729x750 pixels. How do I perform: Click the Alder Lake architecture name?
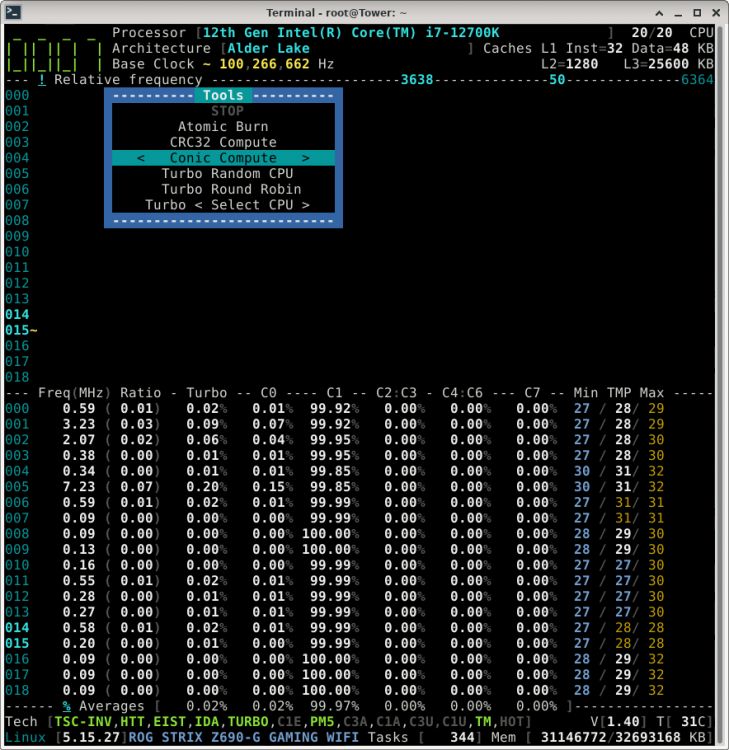(268, 49)
